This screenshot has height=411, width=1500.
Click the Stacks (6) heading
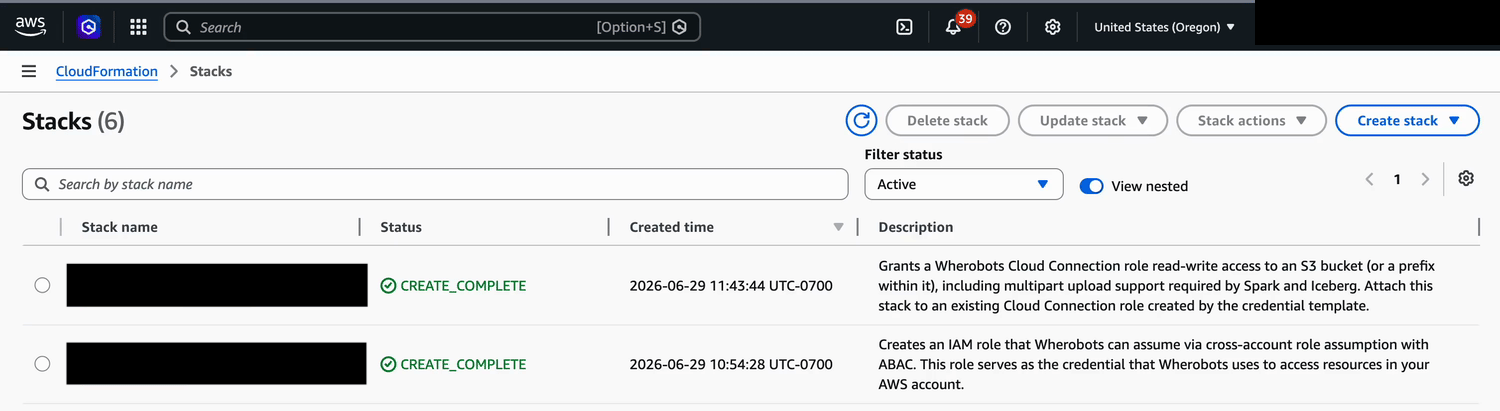click(x=73, y=121)
